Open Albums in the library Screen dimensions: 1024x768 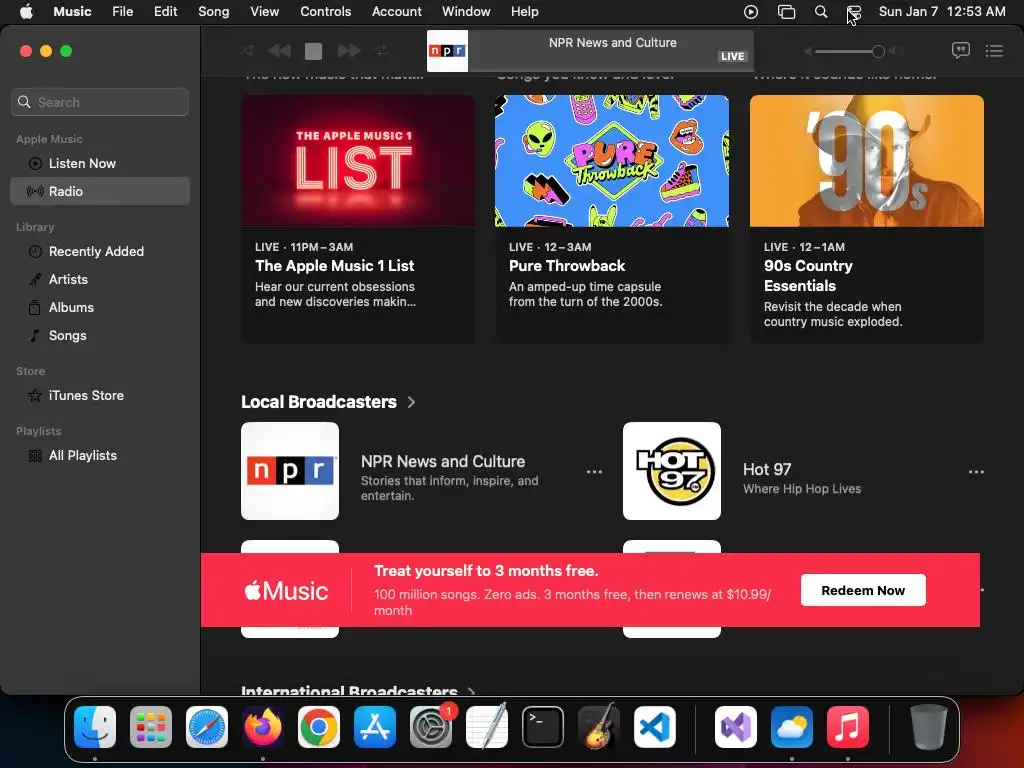pyautogui.click(x=100, y=308)
